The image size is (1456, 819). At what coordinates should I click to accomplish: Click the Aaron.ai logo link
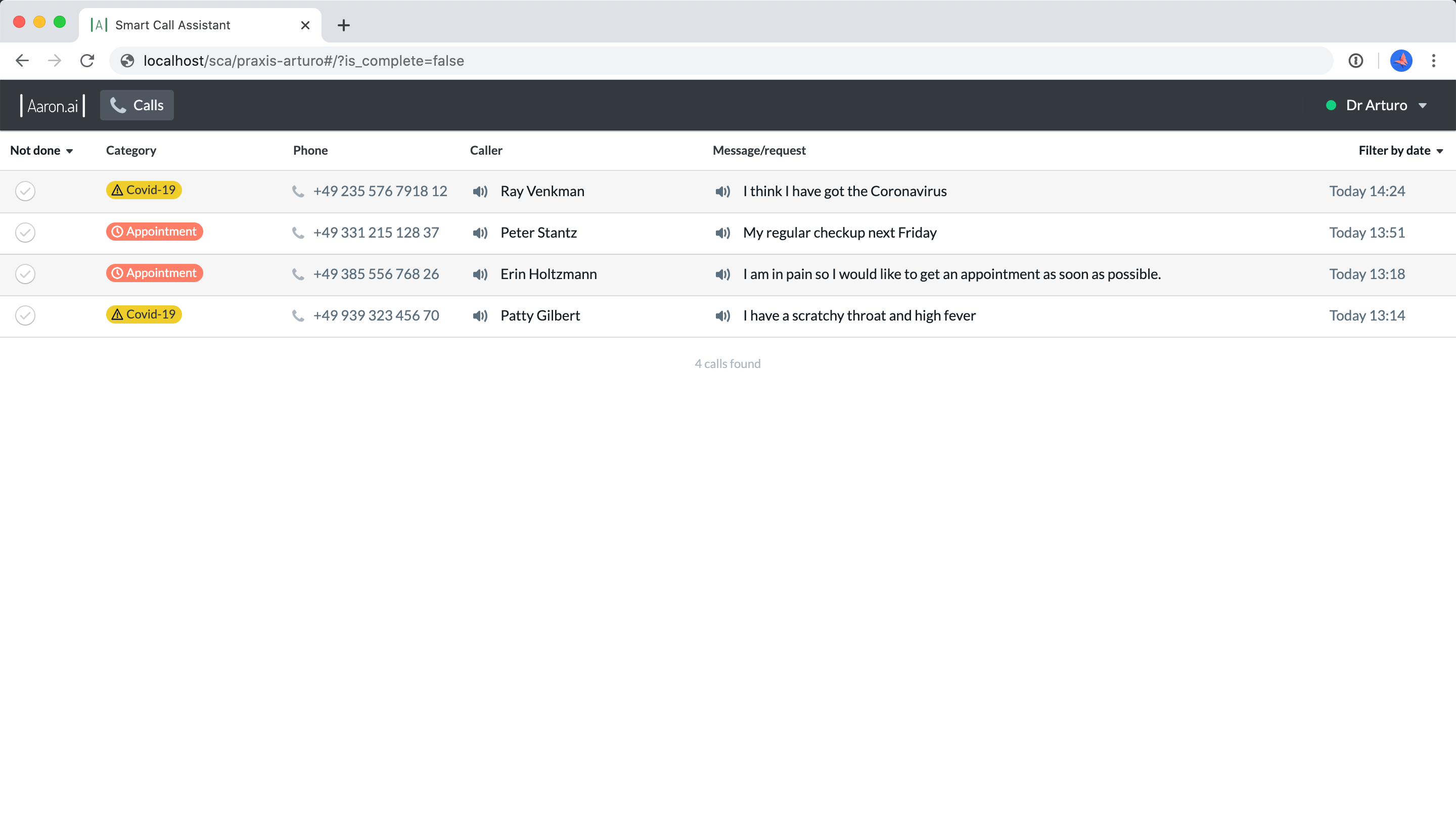point(53,106)
